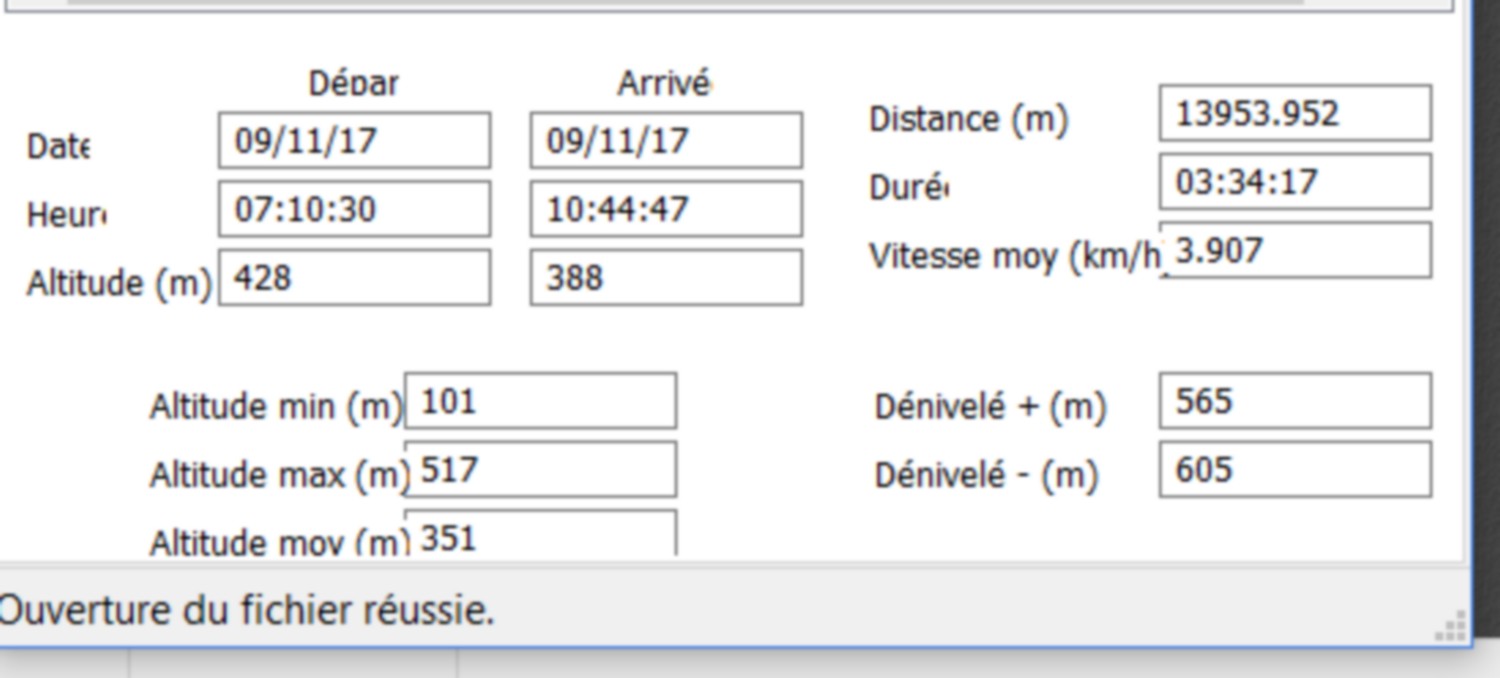Click the window resize grip in status bar
1500x678 pixels.
(1452, 627)
